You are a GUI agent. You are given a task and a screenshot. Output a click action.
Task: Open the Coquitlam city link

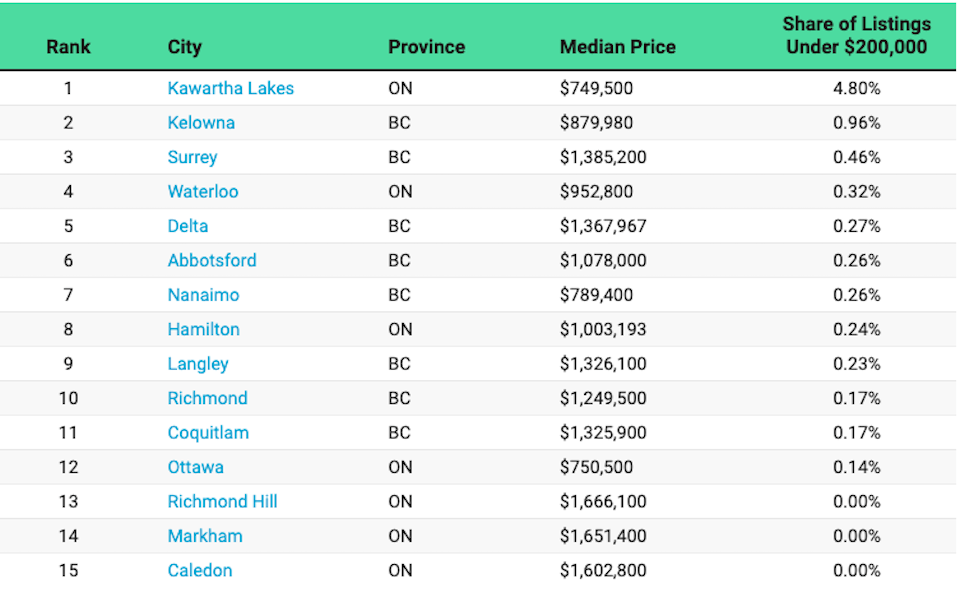click(208, 433)
